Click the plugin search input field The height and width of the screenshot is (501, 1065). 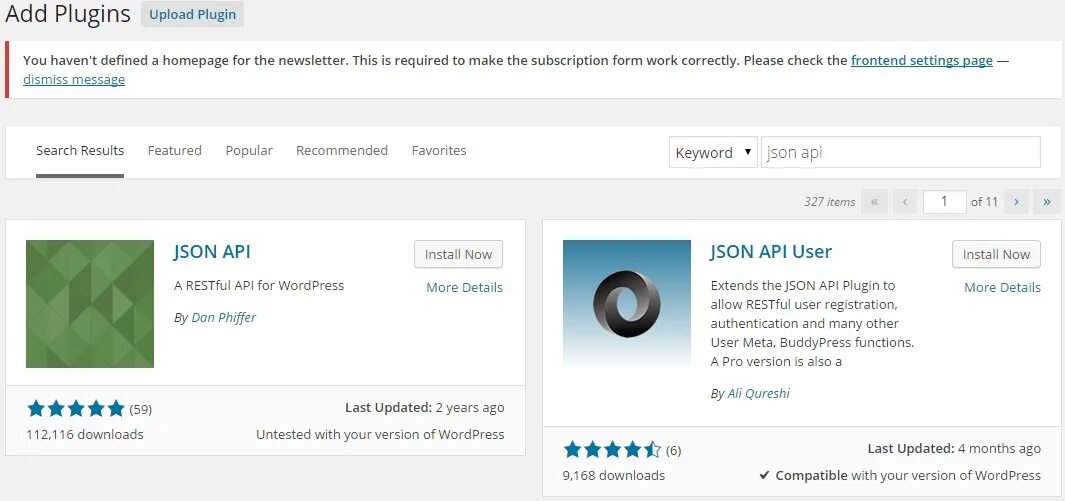[x=900, y=152]
